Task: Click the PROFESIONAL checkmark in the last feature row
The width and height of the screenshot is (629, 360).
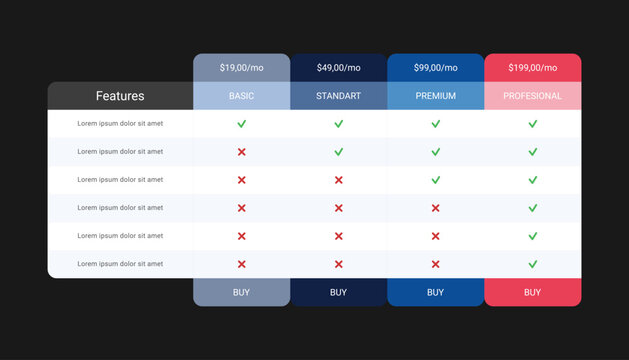Action: tap(533, 264)
